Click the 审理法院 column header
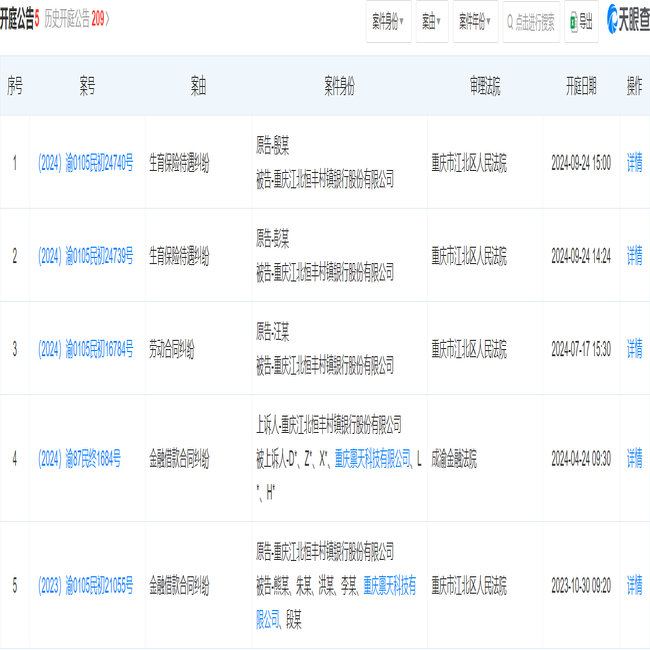 point(485,86)
